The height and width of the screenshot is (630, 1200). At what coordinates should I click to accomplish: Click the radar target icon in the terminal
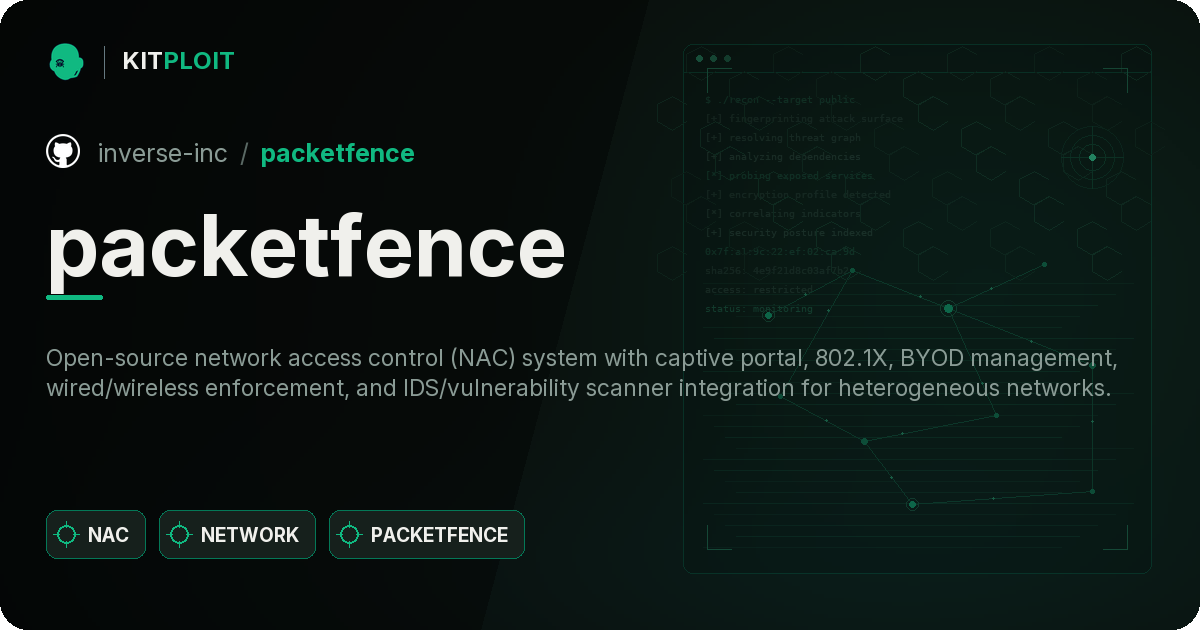1092,157
